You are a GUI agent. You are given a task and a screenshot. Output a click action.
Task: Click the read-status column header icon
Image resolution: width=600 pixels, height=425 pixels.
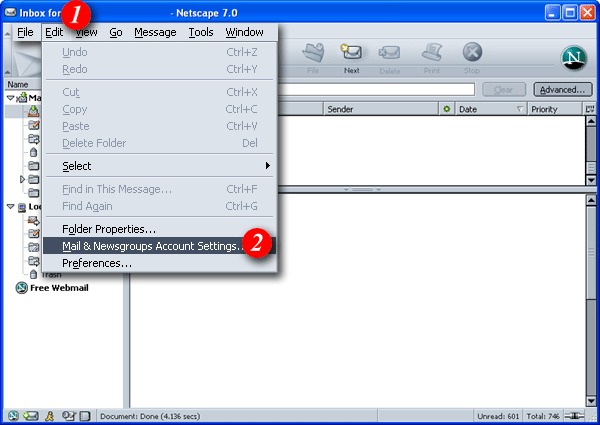tap(447, 109)
